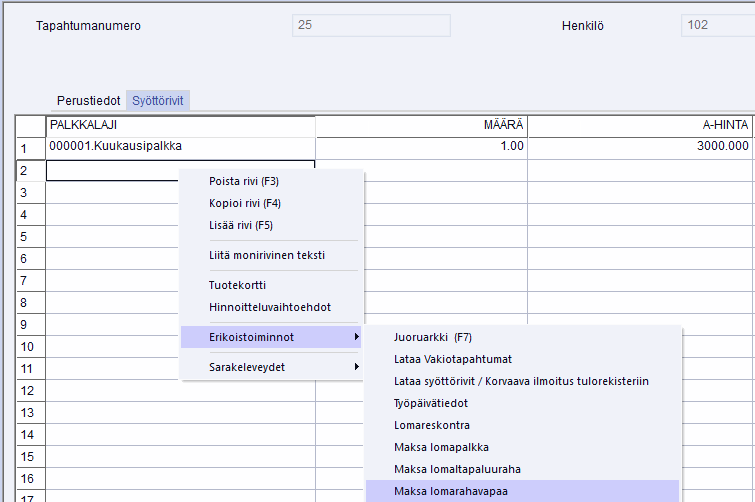Viewport: 755px width, 502px height.
Task: Switch to the Syöttörivit tab
Action: pos(159,101)
